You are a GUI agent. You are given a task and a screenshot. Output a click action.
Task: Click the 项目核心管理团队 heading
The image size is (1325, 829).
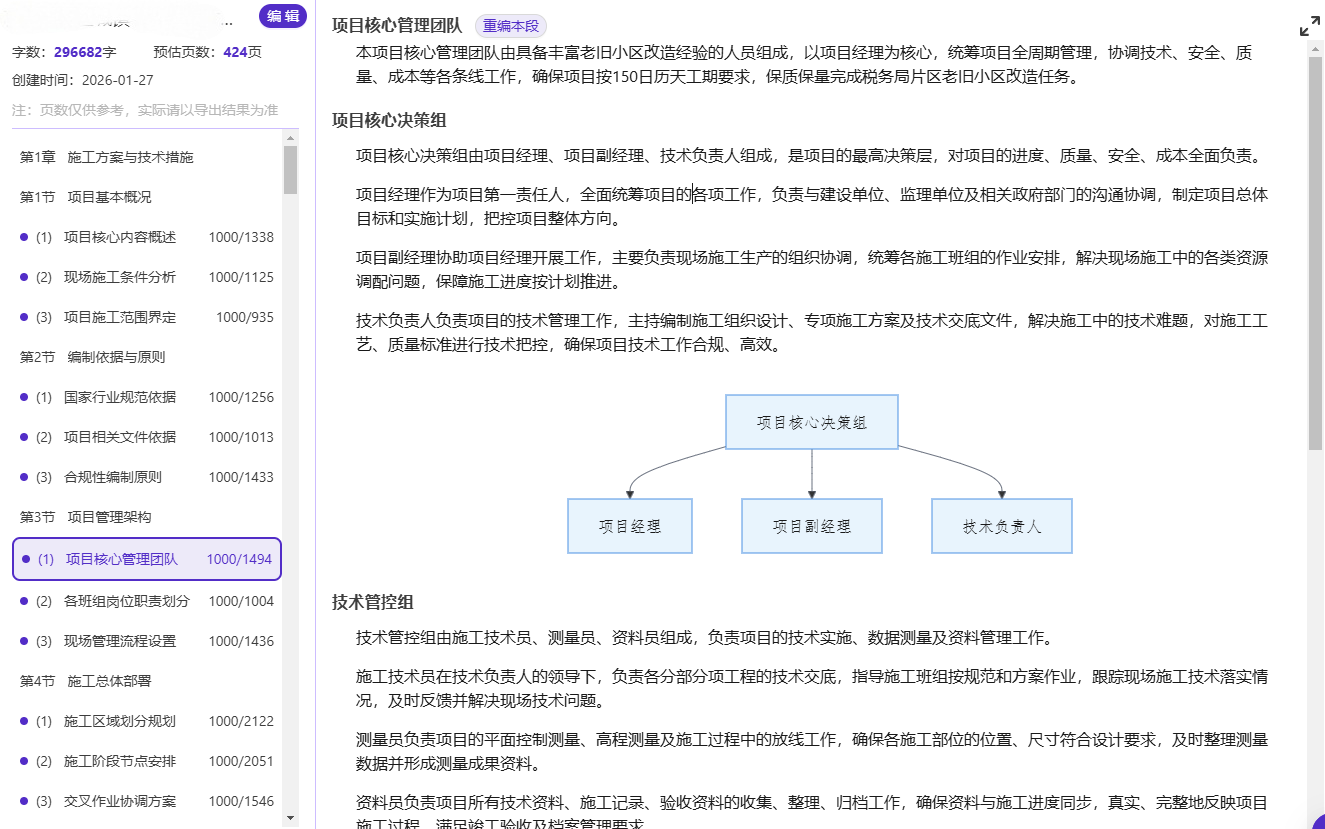tap(397, 27)
